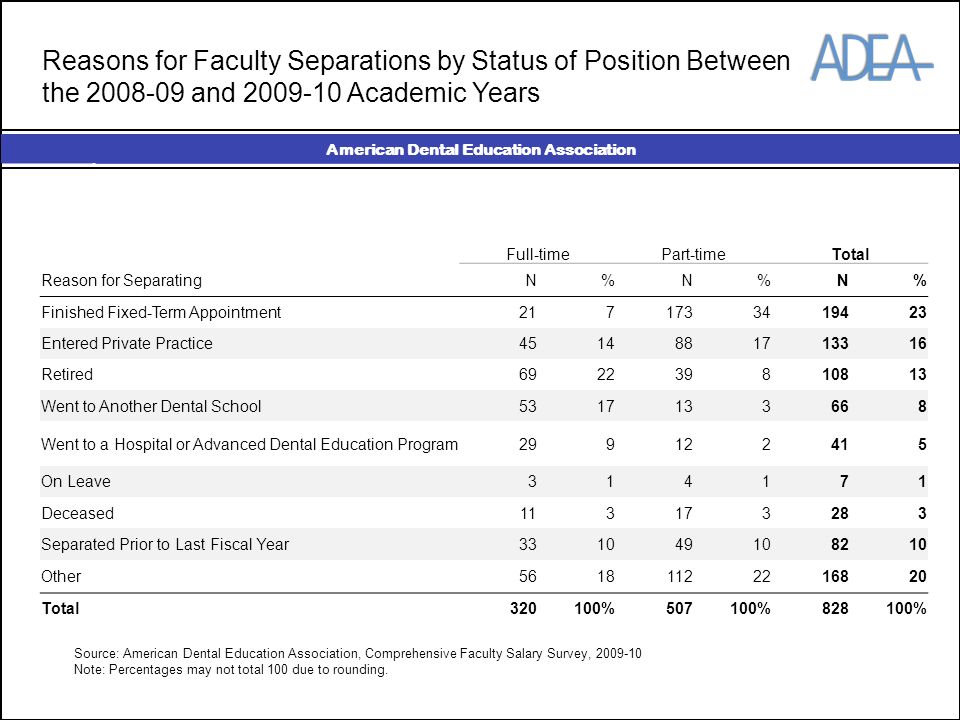Select the Retired row label

[x=67, y=375]
